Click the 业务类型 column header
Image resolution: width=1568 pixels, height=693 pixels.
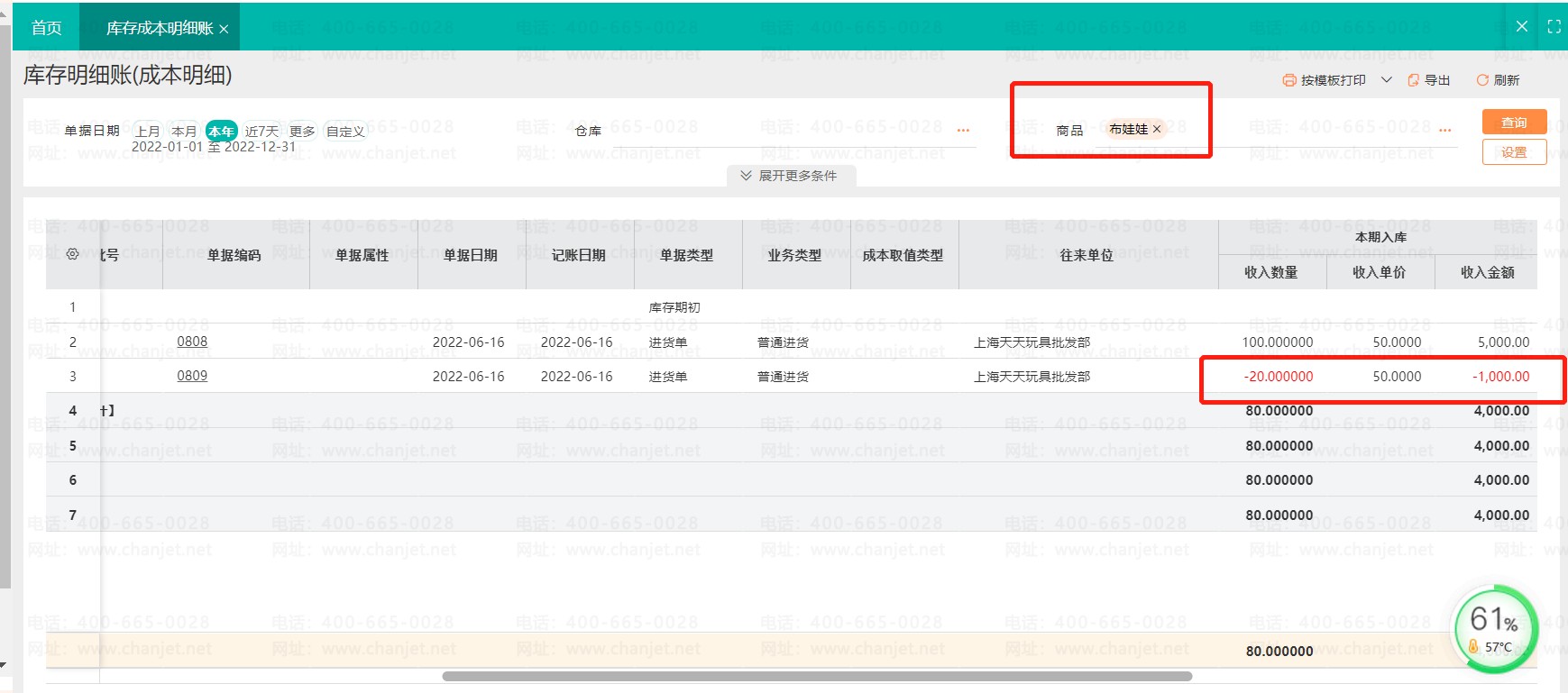coord(795,255)
